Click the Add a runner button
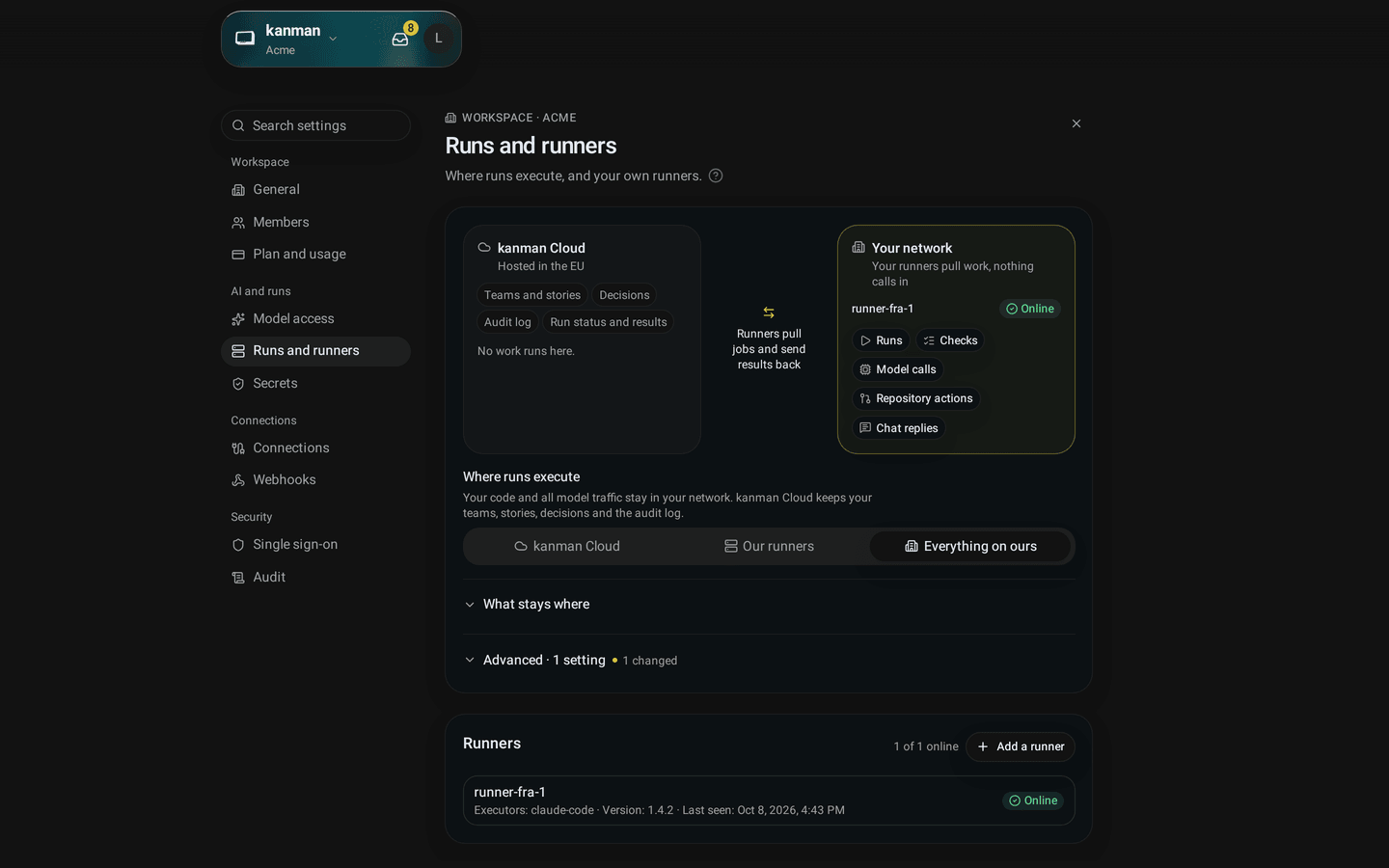This screenshot has height=868, width=1389. [x=1021, y=746]
